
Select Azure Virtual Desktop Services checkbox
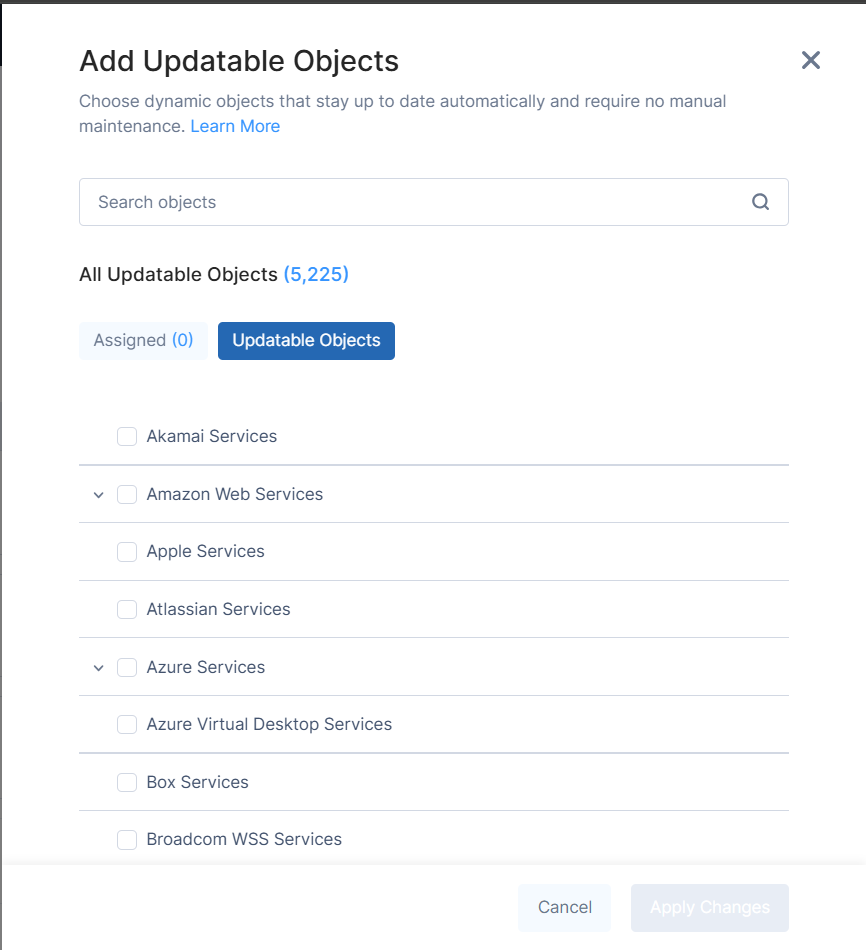click(x=127, y=724)
